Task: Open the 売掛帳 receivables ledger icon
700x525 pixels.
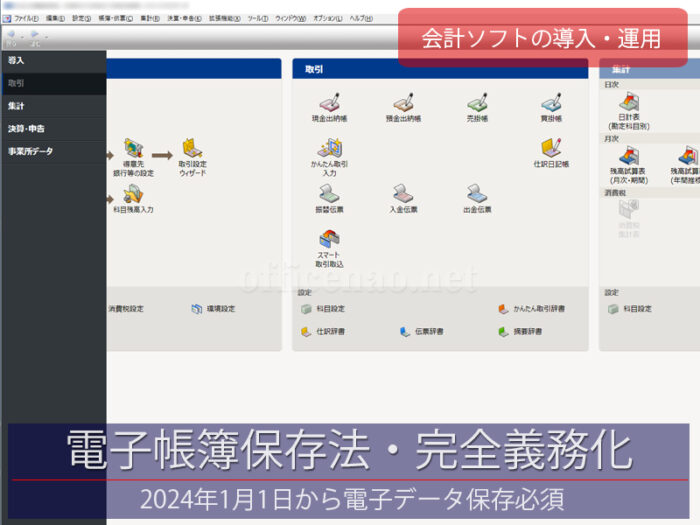Action: pyautogui.click(x=477, y=107)
